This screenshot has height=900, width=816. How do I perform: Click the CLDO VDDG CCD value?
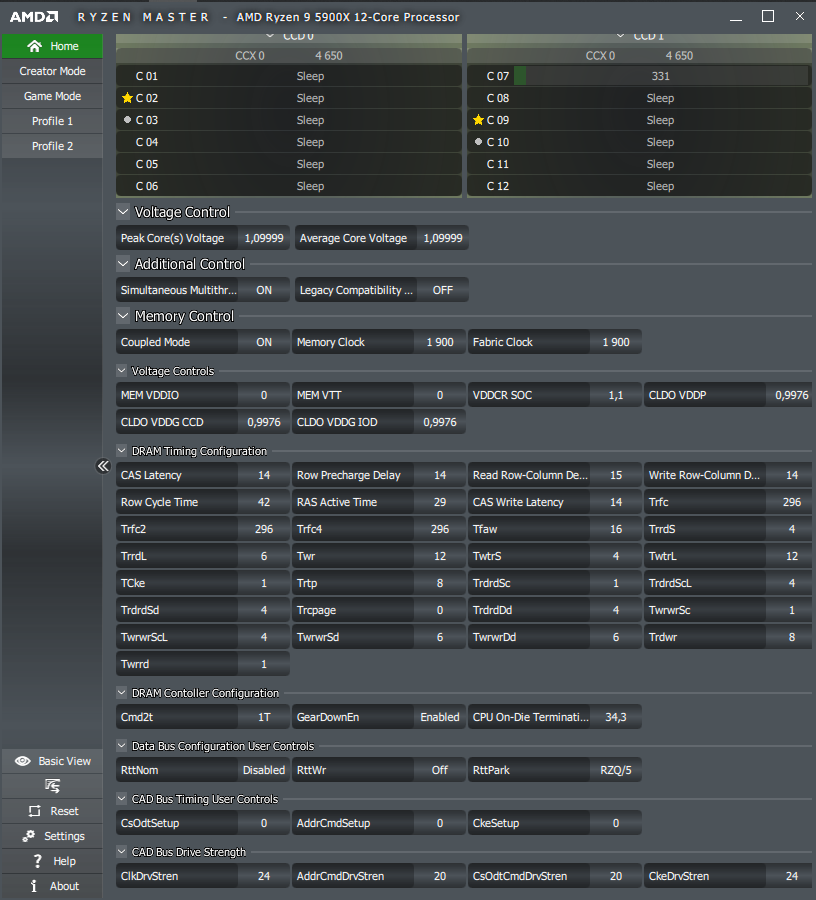coord(264,422)
